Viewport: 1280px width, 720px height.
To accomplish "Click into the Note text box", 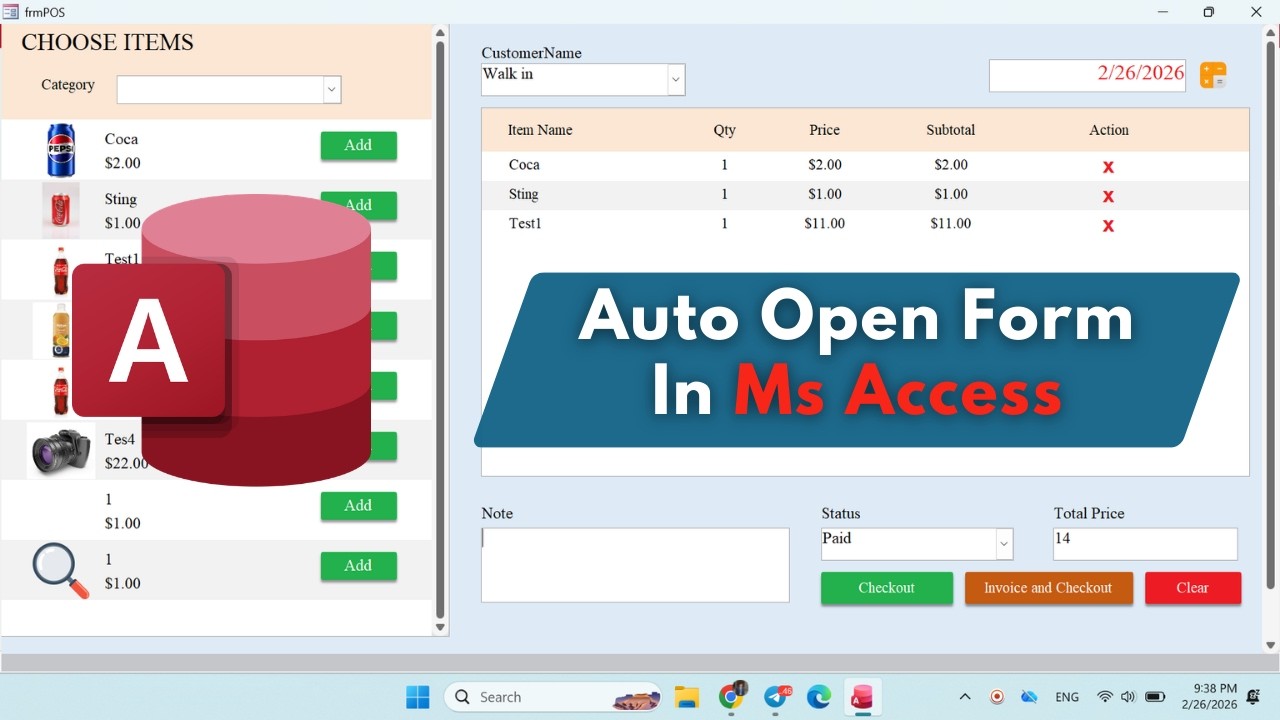I will point(635,565).
